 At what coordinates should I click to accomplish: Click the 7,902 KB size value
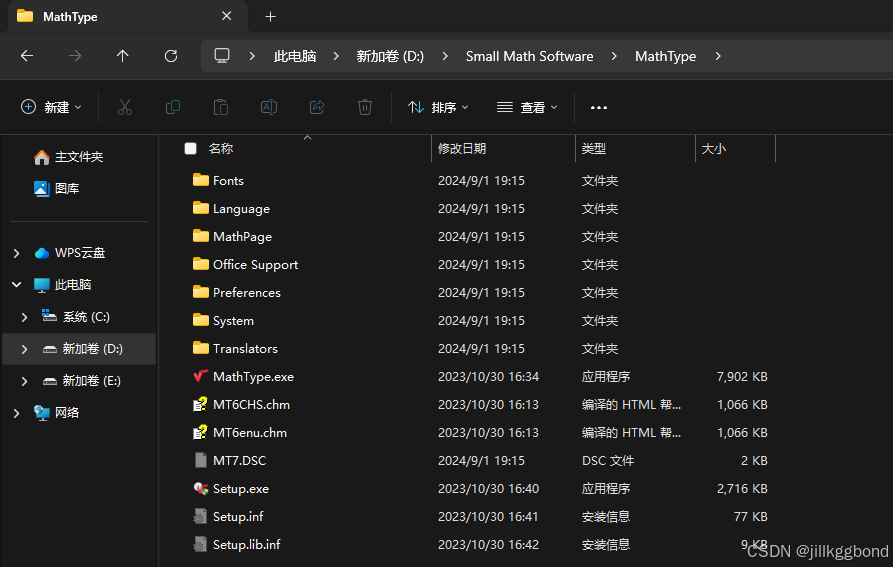[x=742, y=376]
